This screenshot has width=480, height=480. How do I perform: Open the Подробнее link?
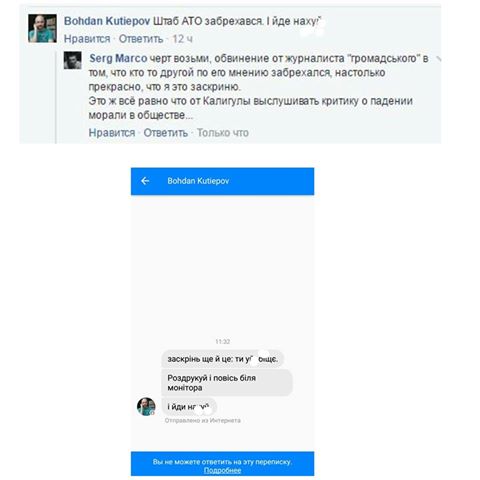click(x=222, y=470)
